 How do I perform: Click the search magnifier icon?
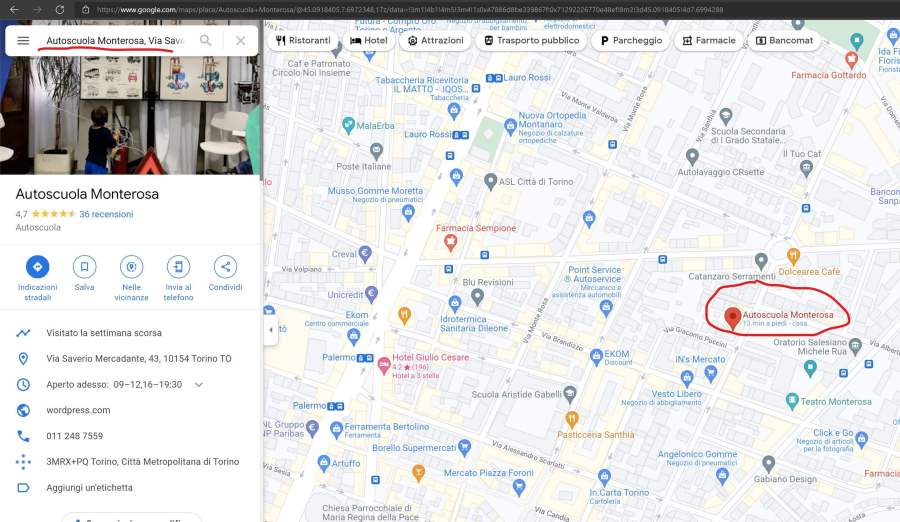point(205,41)
